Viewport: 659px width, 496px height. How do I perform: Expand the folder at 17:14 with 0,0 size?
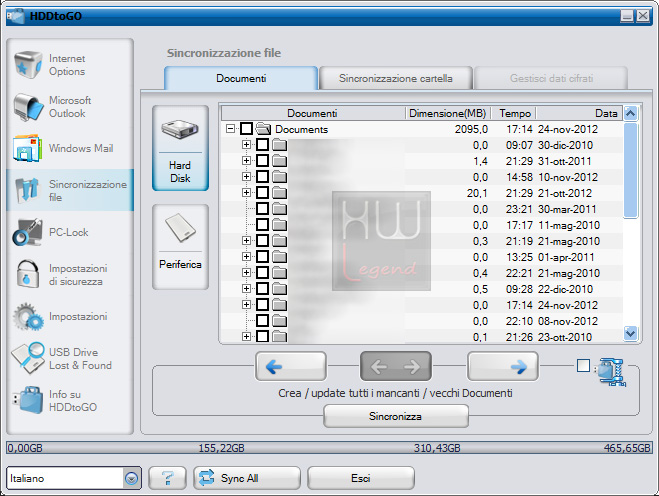pyautogui.click(x=247, y=304)
